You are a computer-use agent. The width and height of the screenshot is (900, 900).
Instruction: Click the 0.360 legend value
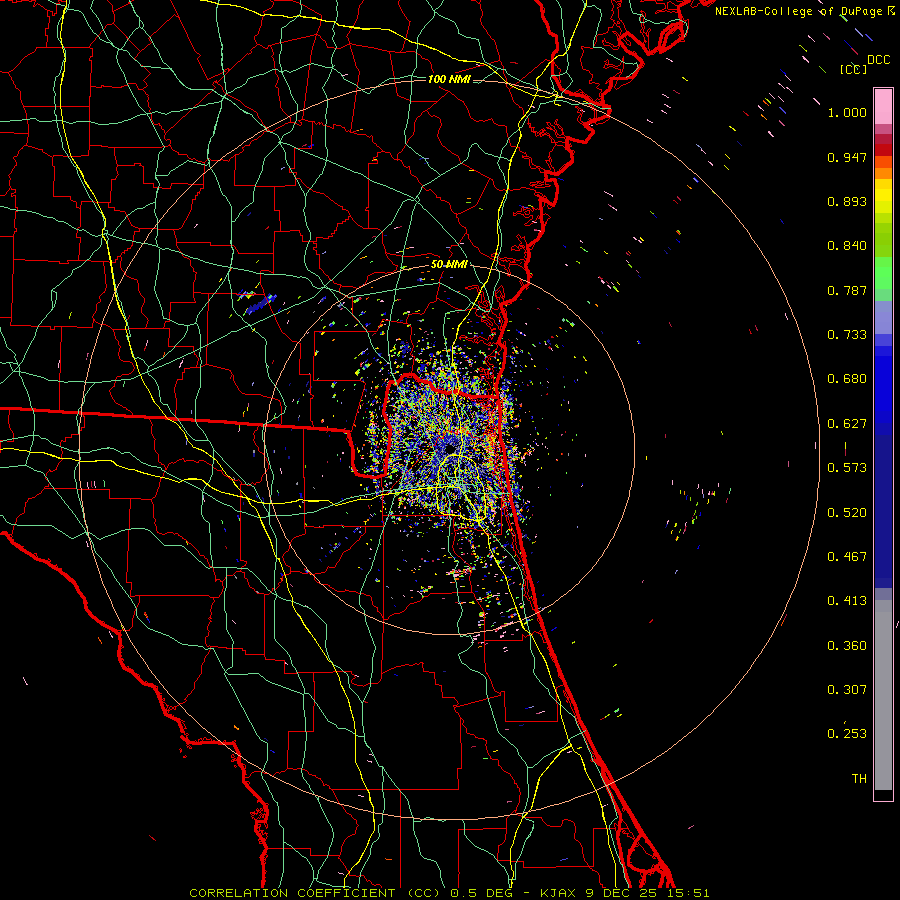(x=847, y=646)
